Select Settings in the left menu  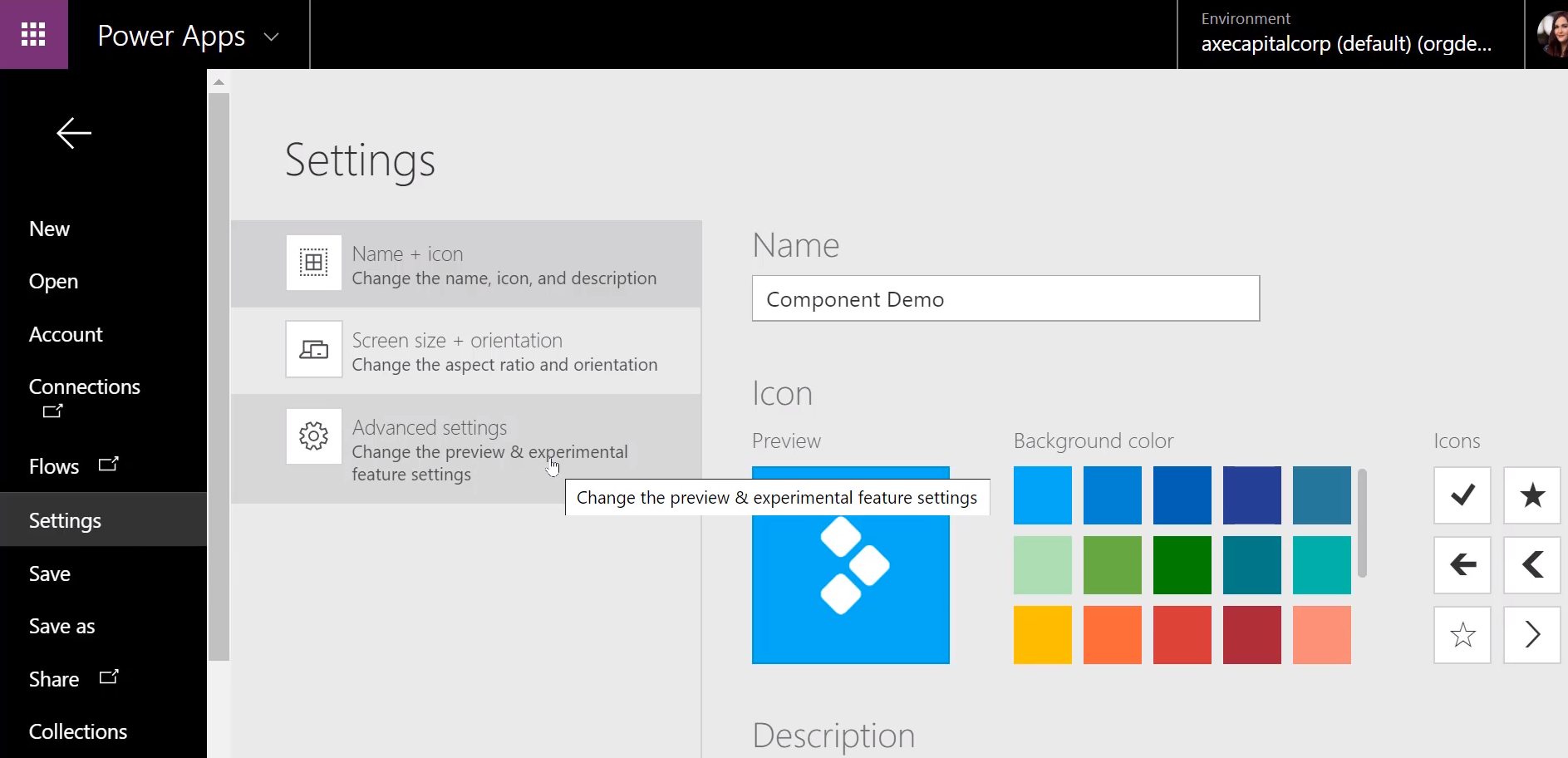point(103,519)
